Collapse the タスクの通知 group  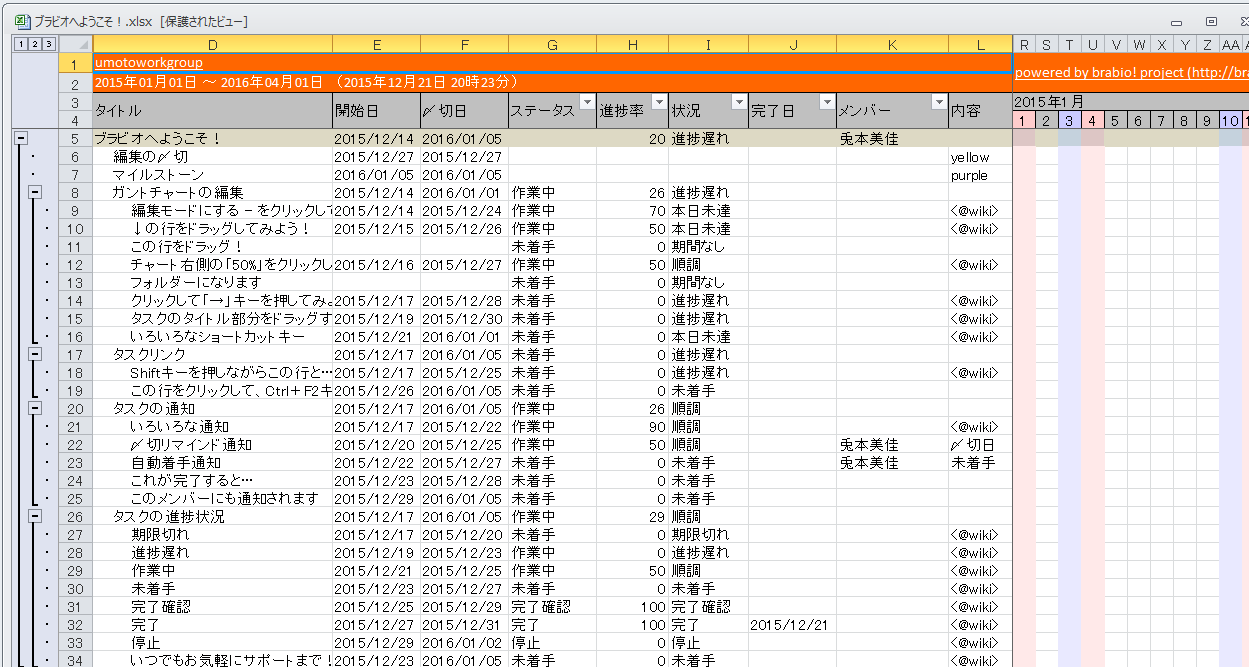tap(34, 409)
